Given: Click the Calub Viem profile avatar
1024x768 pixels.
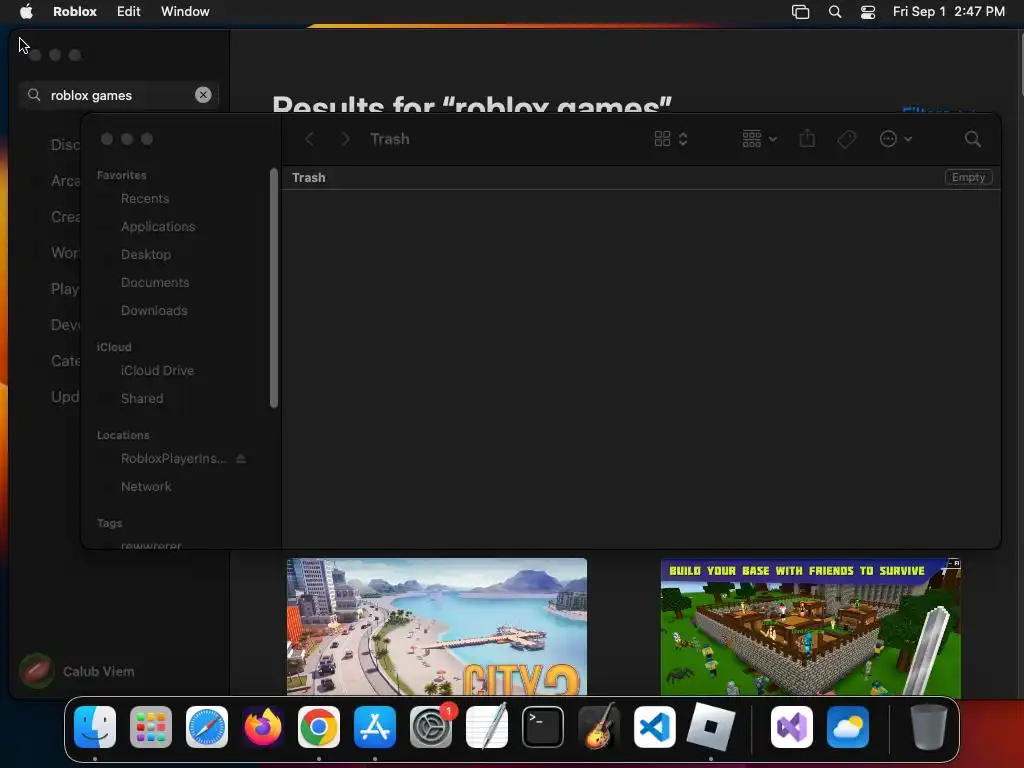Looking at the screenshot, I should pyautogui.click(x=37, y=671).
